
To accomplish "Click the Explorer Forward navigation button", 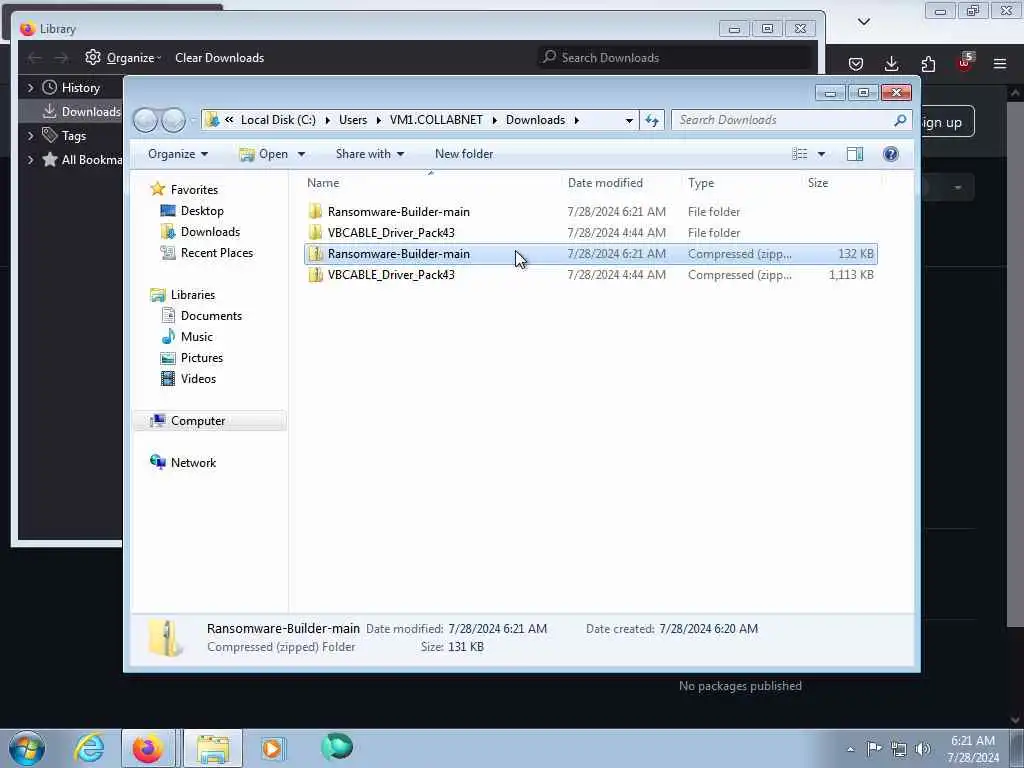I will 174,120.
